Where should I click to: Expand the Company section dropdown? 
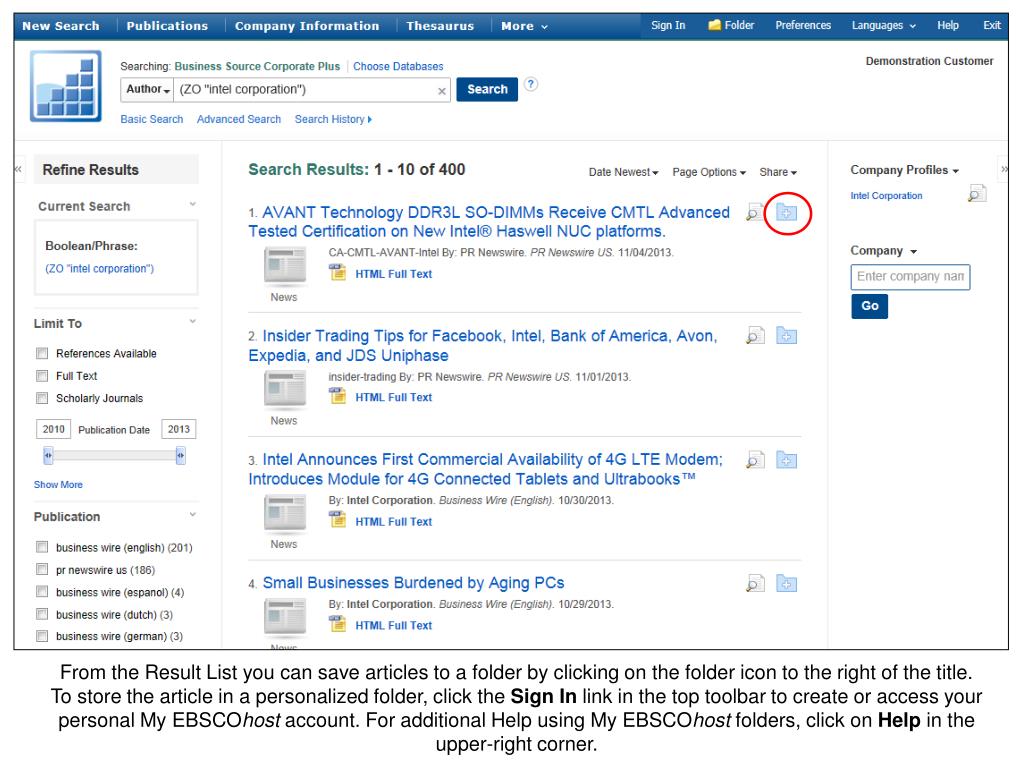(884, 251)
